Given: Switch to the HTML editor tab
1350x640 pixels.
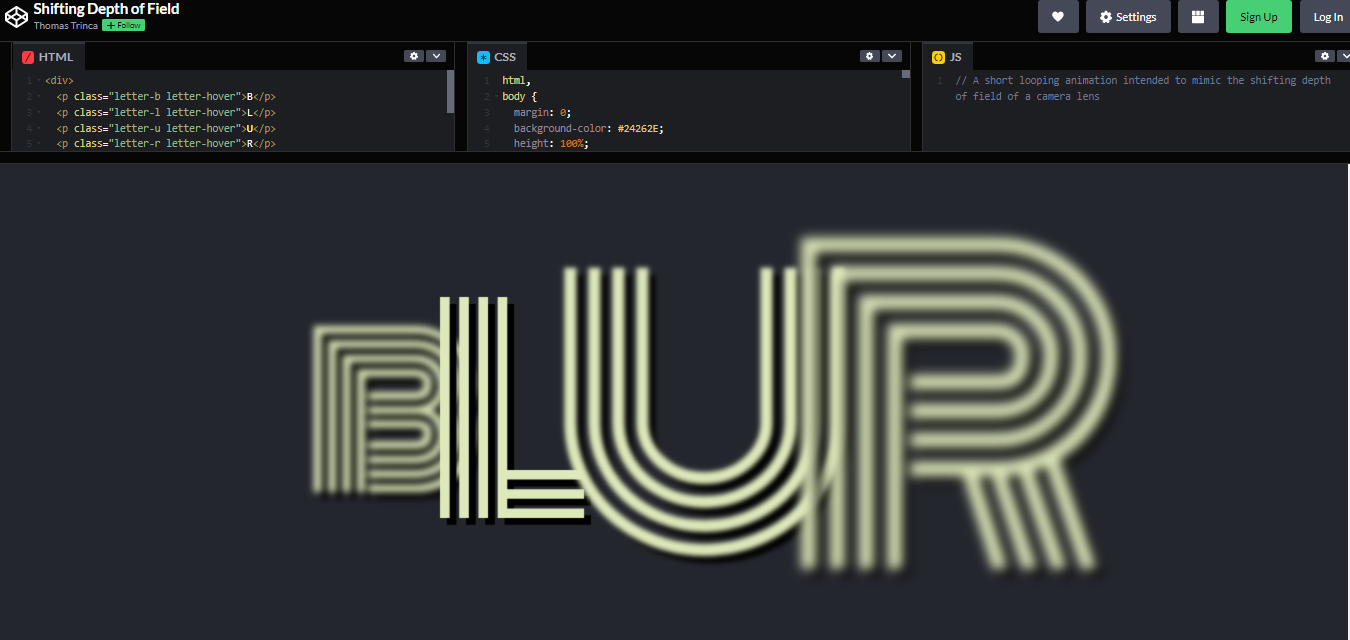Looking at the screenshot, I should [55, 56].
